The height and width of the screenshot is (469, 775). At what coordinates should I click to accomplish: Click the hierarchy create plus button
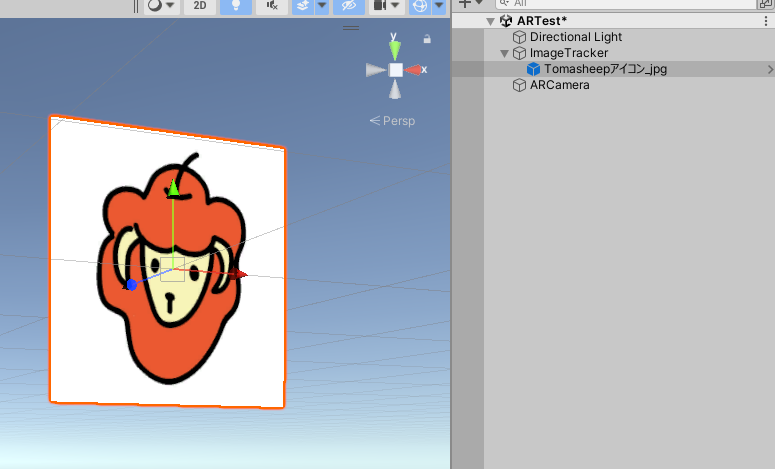click(x=465, y=3)
